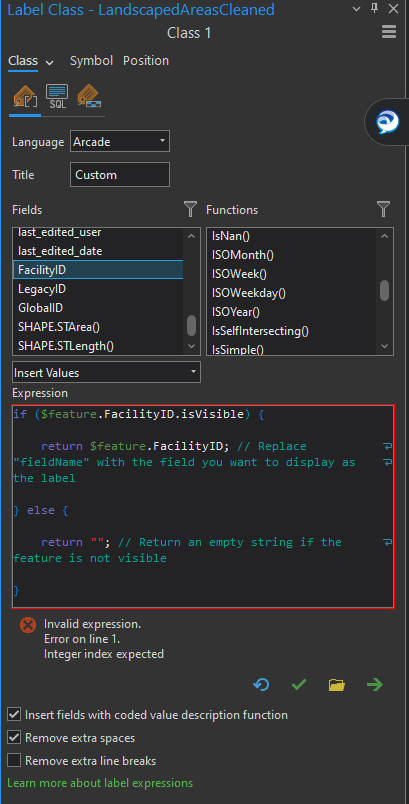This screenshot has width=409, height=804.
Task: Uncheck Insert fields with coded value description
Action: pyautogui.click(x=14, y=714)
